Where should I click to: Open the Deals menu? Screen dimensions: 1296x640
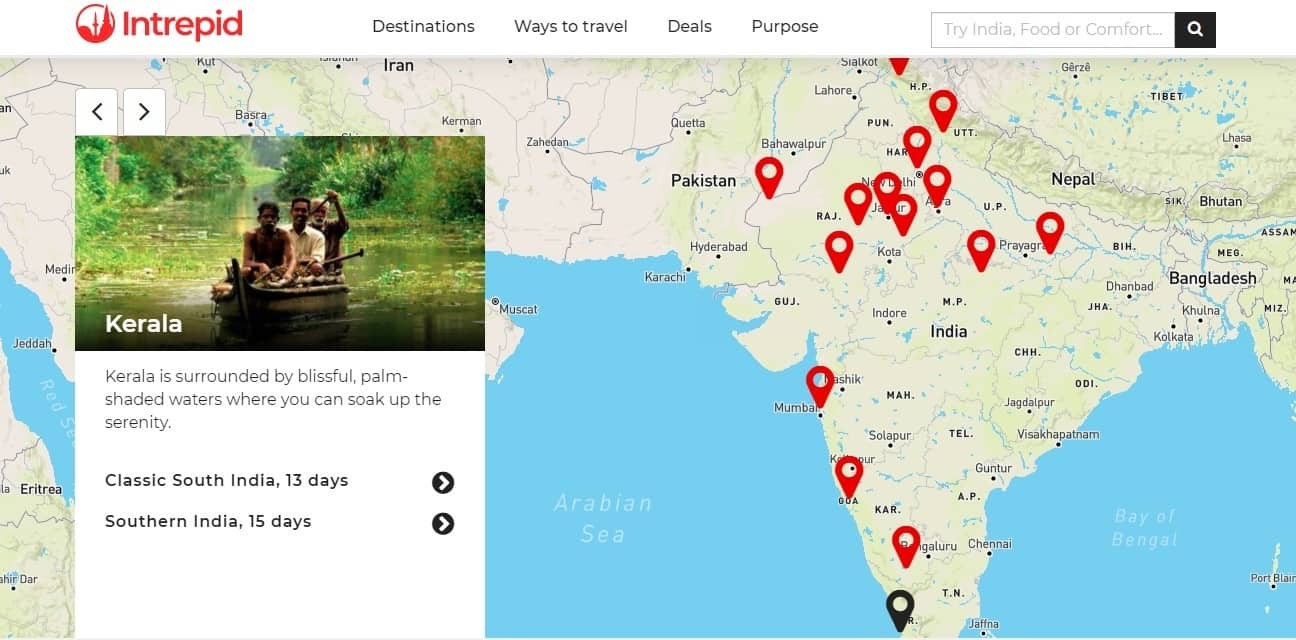click(x=689, y=27)
